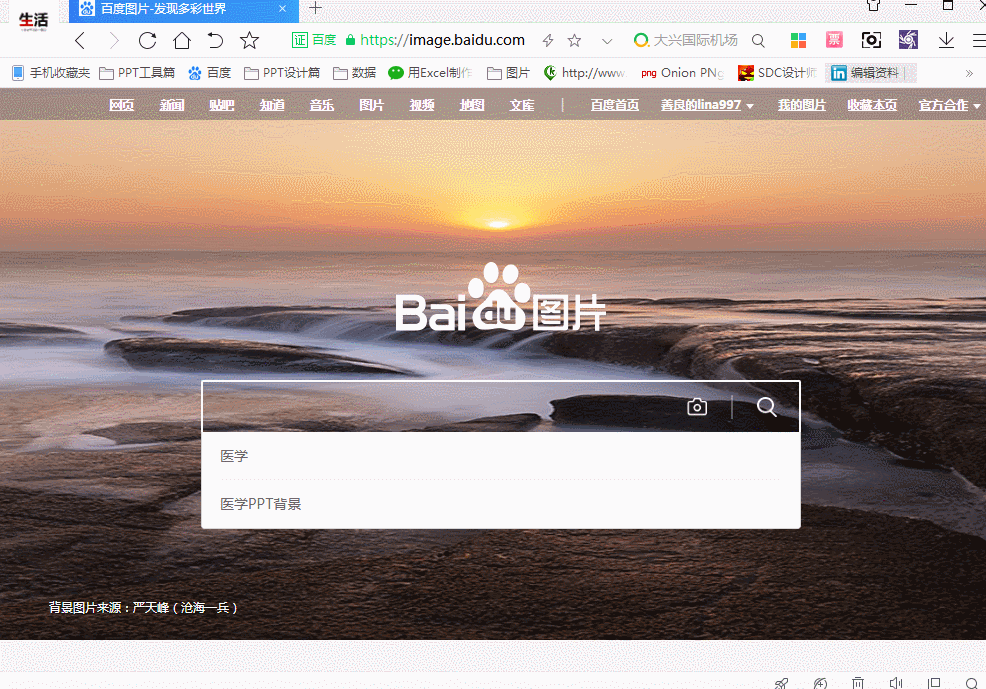Click the magnifier search button in search box
Image resolution: width=986 pixels, height=689 pixels.
767,407
